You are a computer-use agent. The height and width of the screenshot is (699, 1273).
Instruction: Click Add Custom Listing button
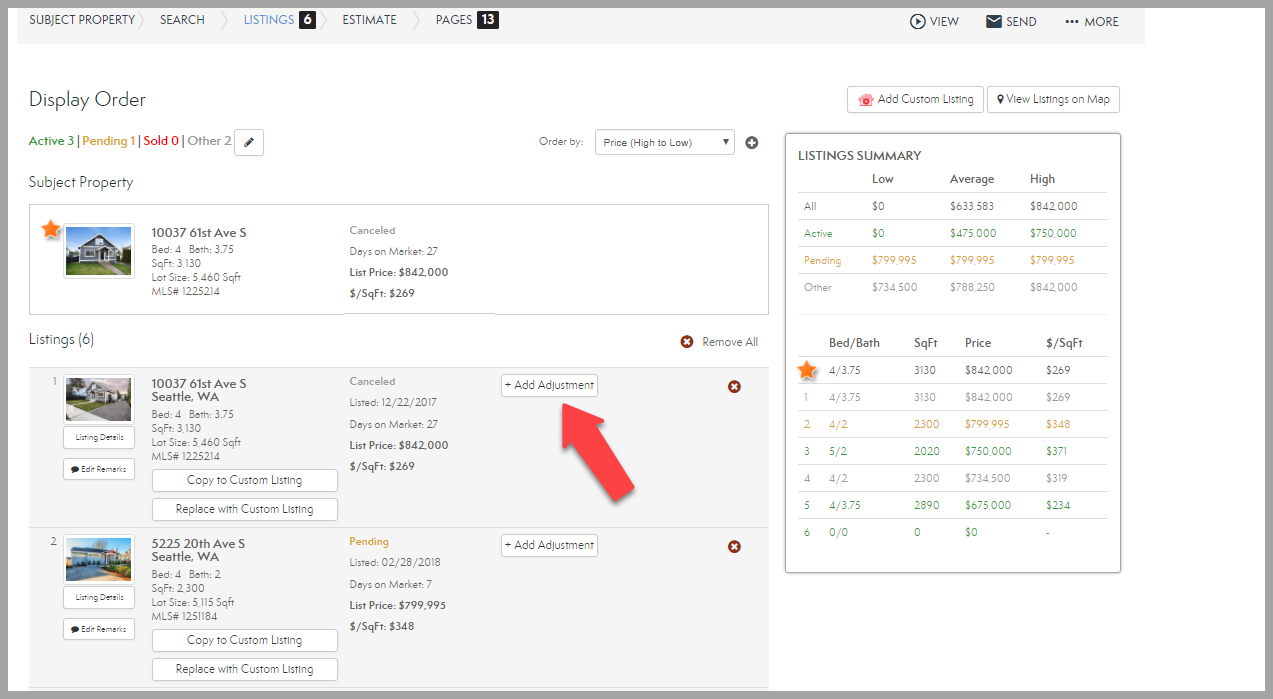coord(916,99)
